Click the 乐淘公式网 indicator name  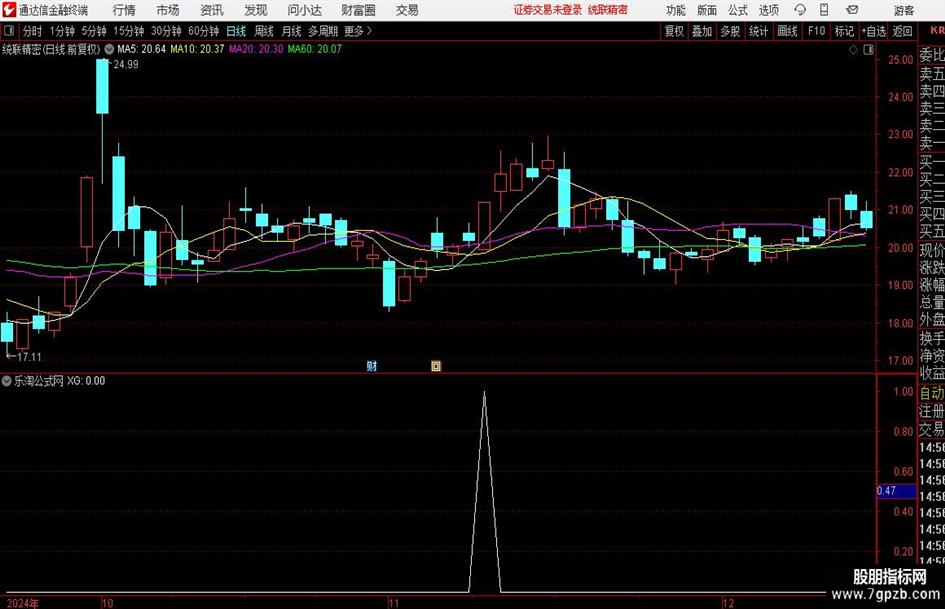pyautogui.click(x=39, y=381)
